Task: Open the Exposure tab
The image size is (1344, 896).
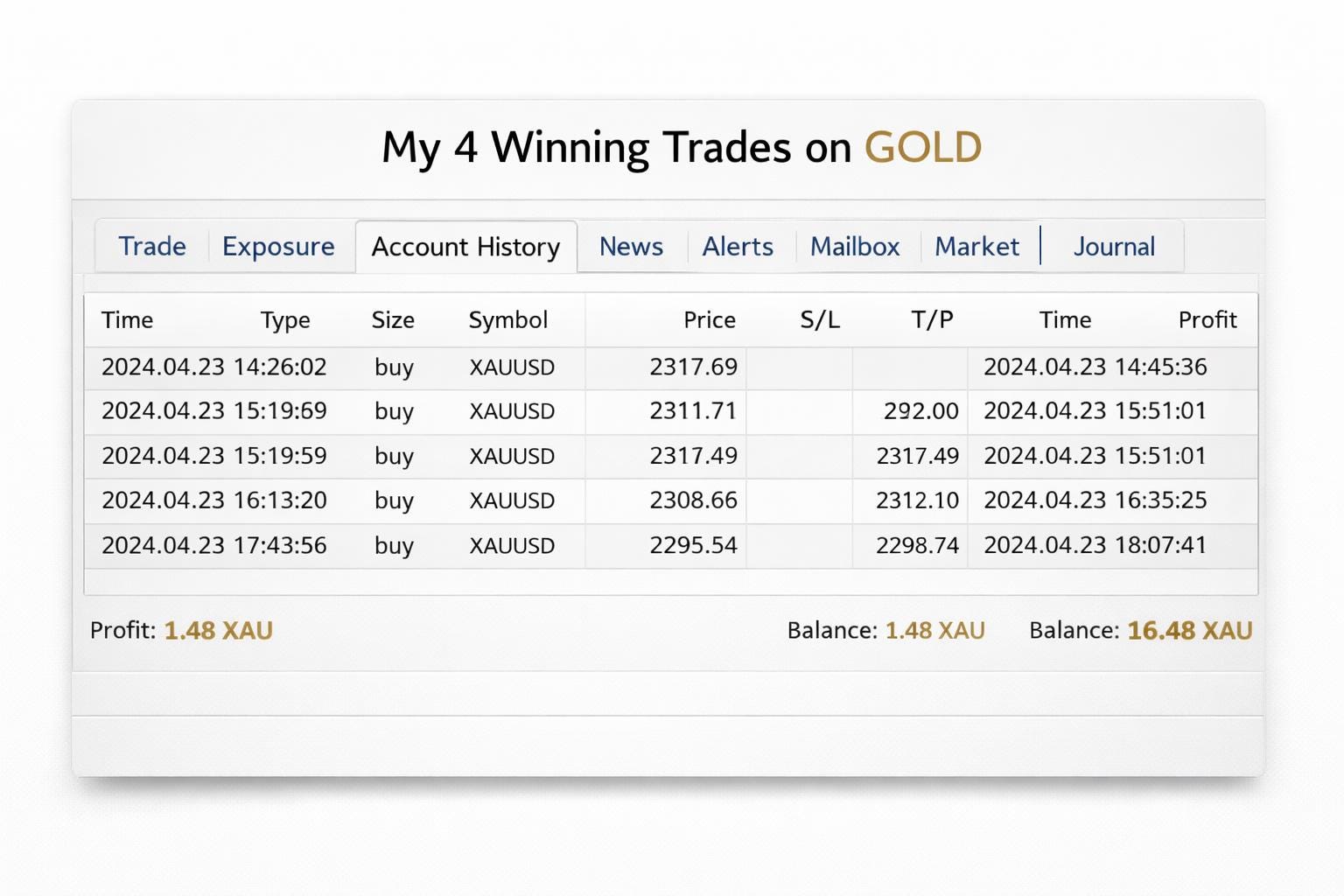Action: click(278, 247)
